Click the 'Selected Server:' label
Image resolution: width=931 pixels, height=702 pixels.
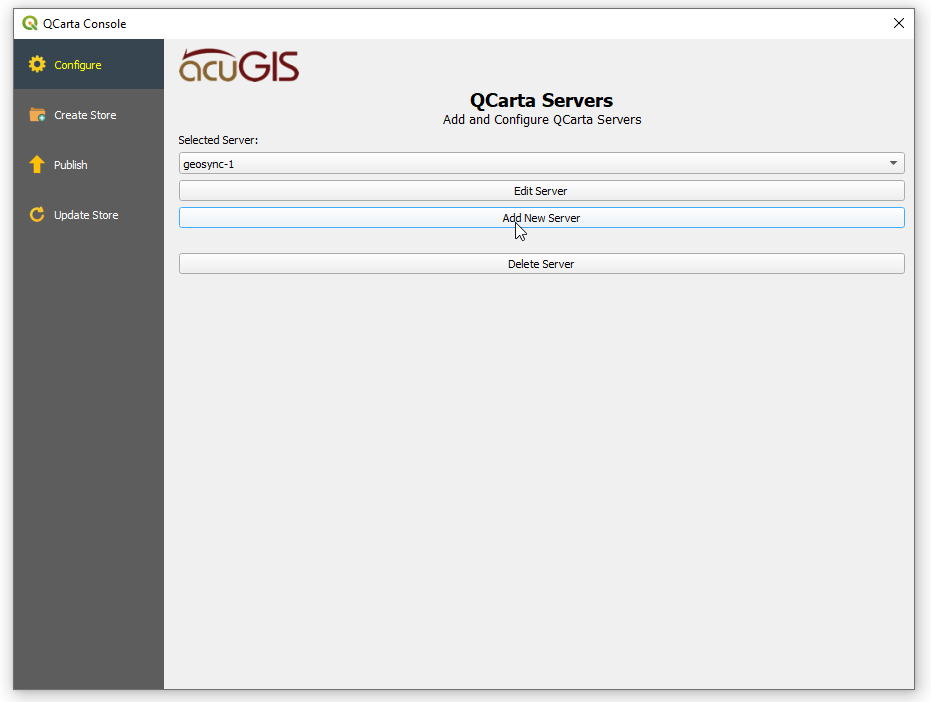click(218, 140)
